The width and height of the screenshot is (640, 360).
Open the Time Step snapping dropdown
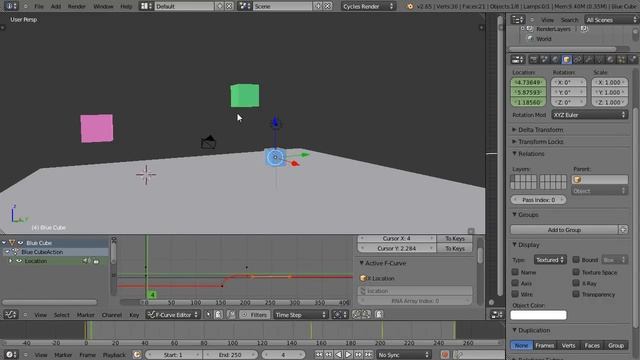(x=300, y=315)
